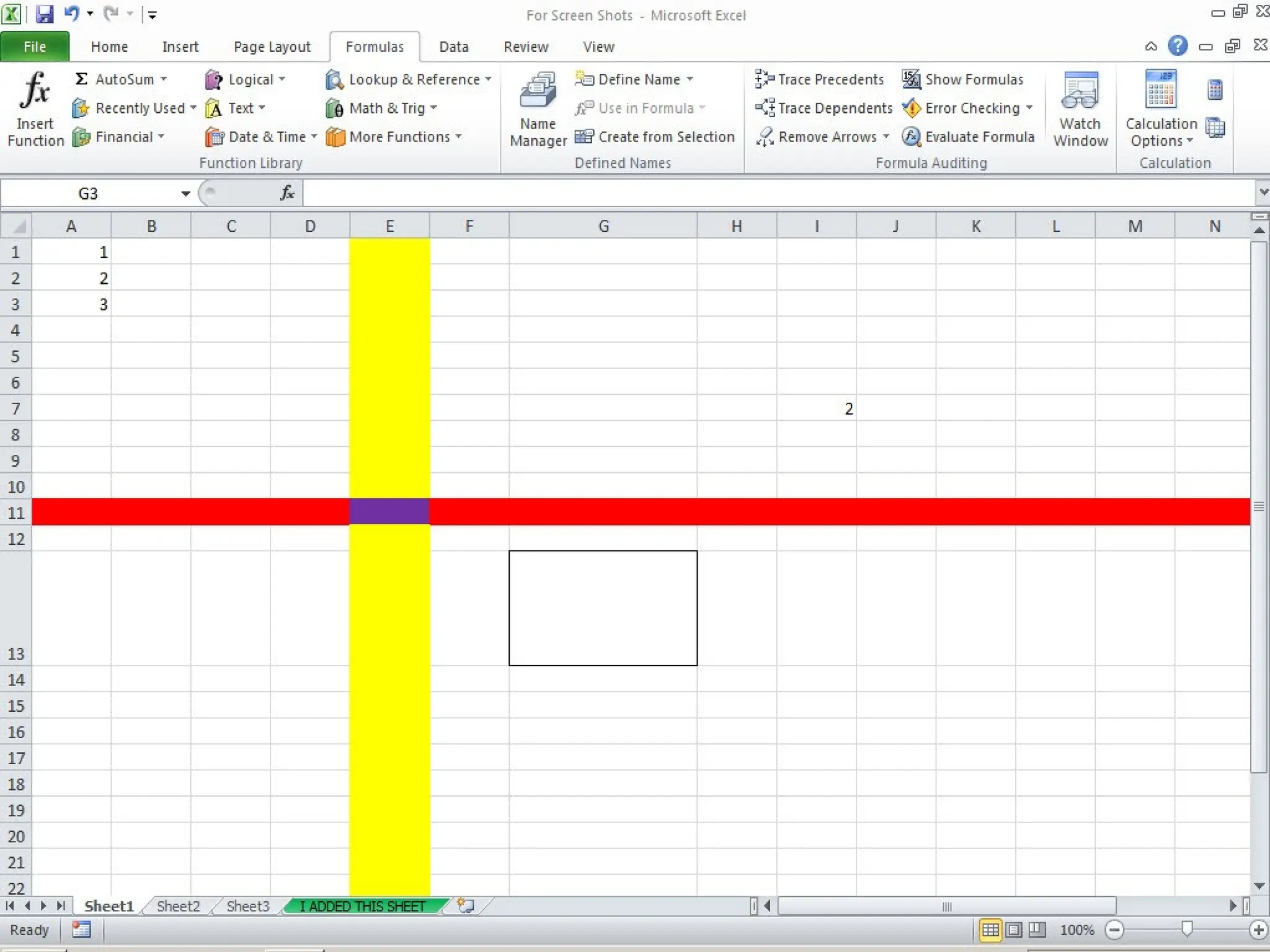Viewport: 1270px width, 952px height.
Task: Toggle Show Formulas
Action: point(962,79)
